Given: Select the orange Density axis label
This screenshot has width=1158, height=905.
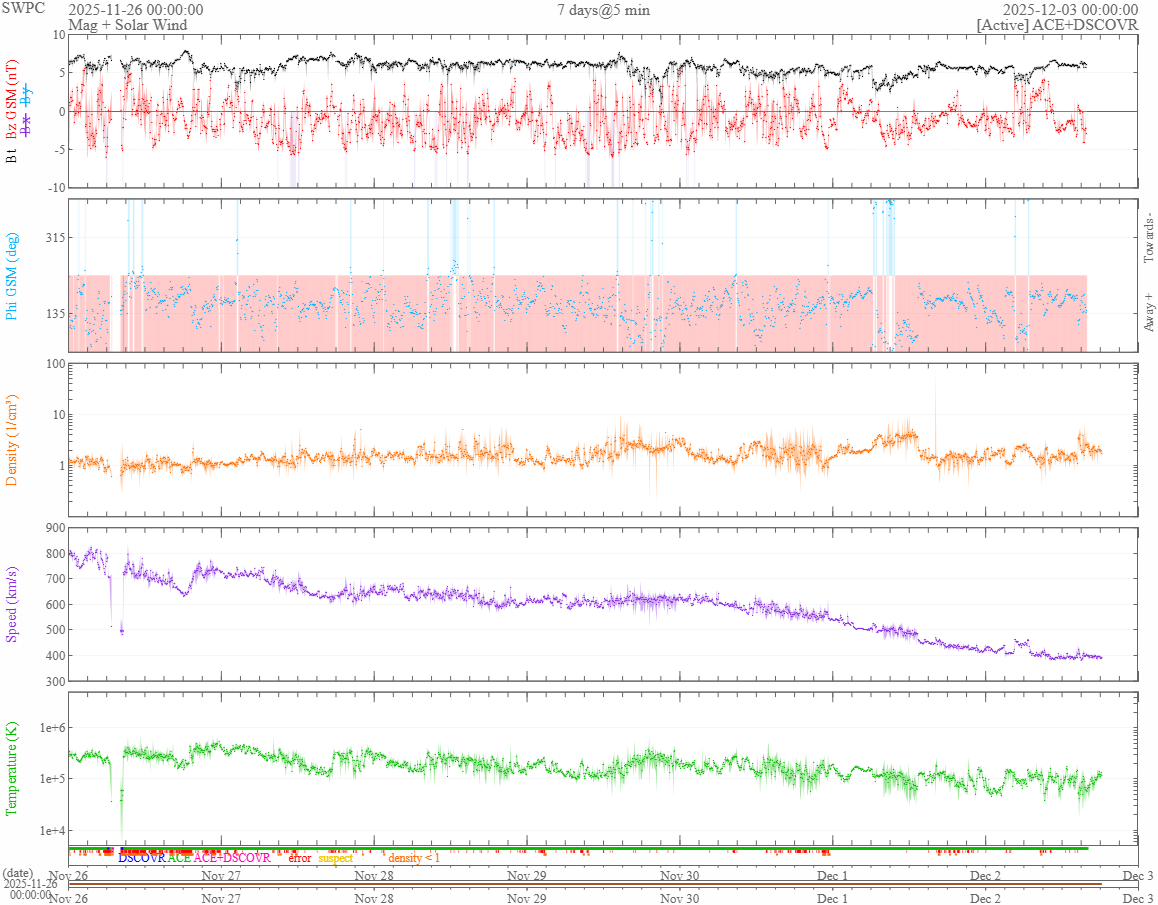Looking at the screenshot, I should tap(13, 438).
